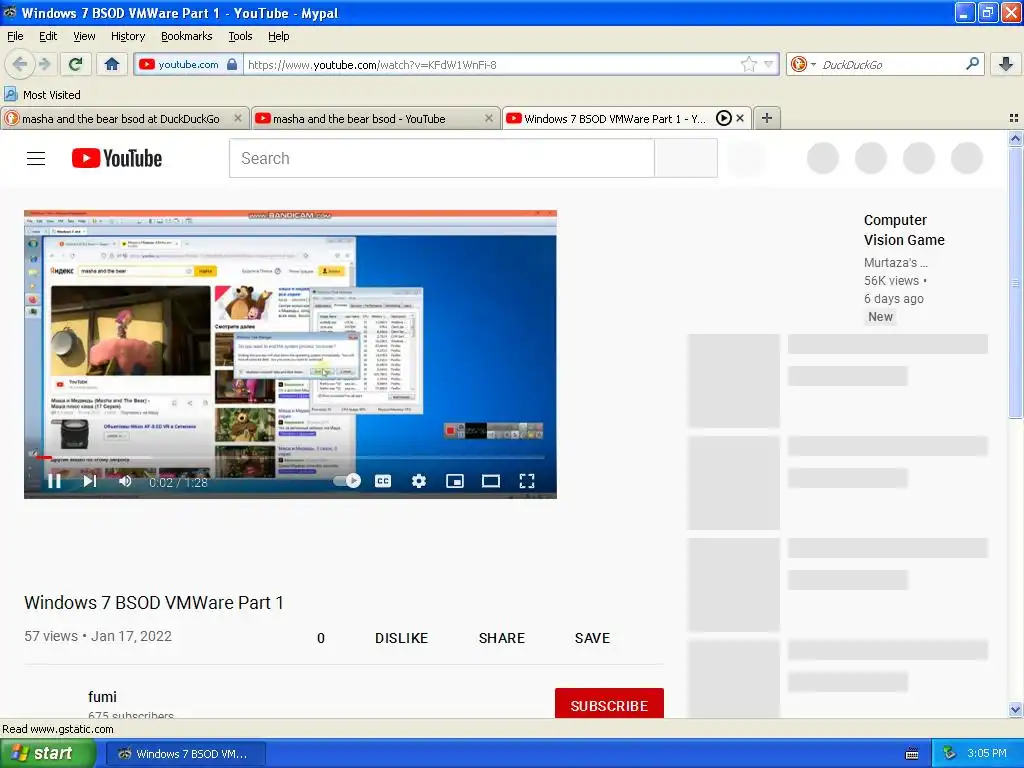The width and height of the screenshot is (1024, 768).
Task: Open Most Visited bookmarks folder
Action: point(42,95)
